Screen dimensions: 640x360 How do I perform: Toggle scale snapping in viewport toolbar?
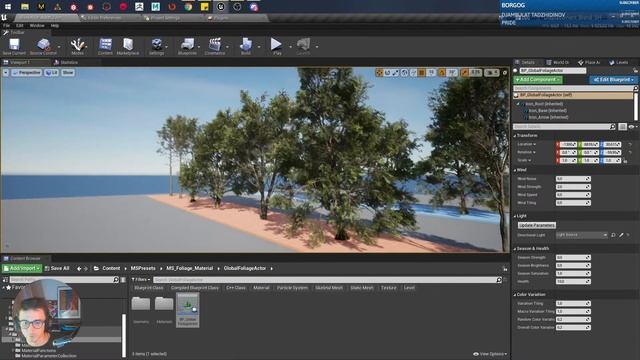(464, 73)
